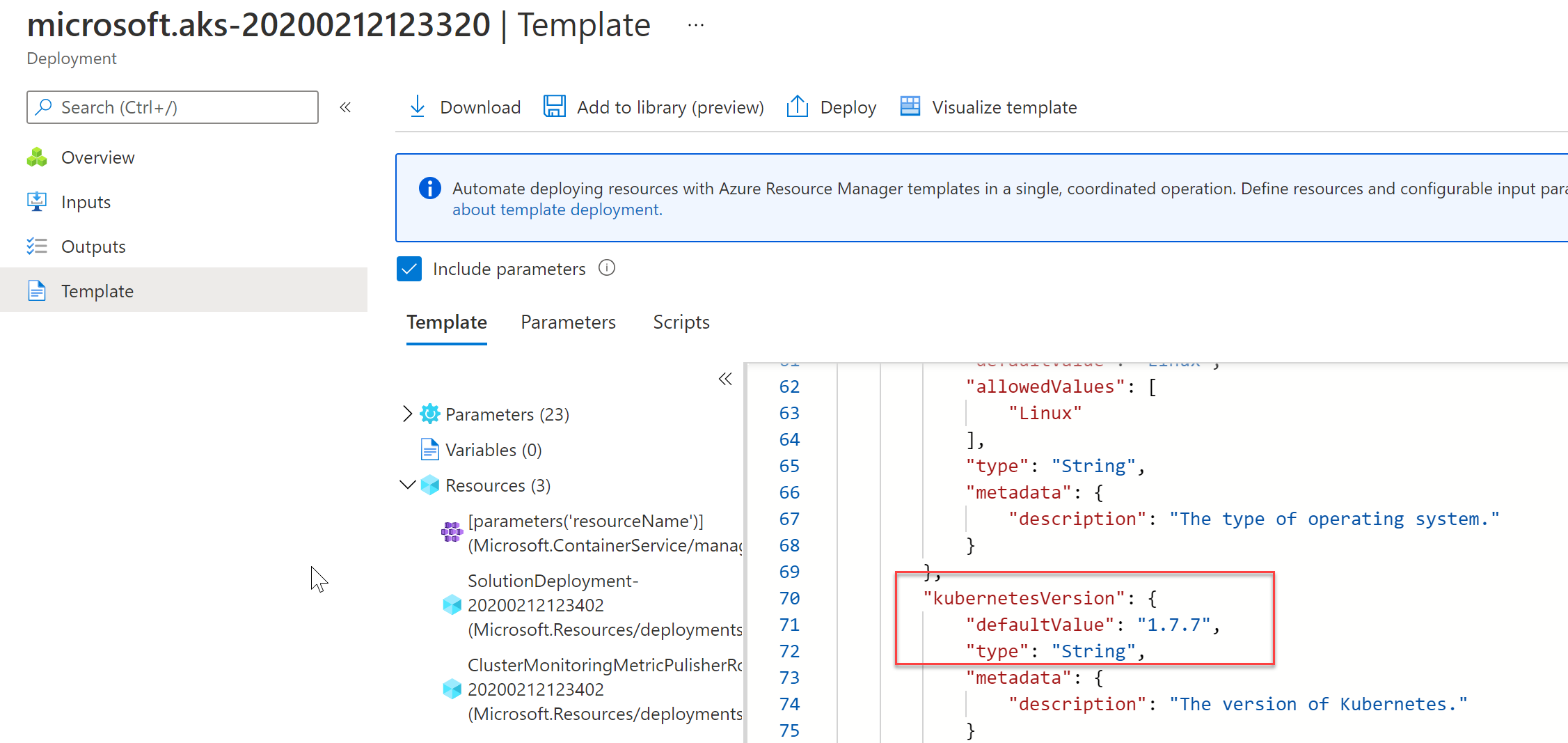Collapse the template tree panel
Screen dimensions: 1568x743
pyautogui.click(x=725, y=379)
